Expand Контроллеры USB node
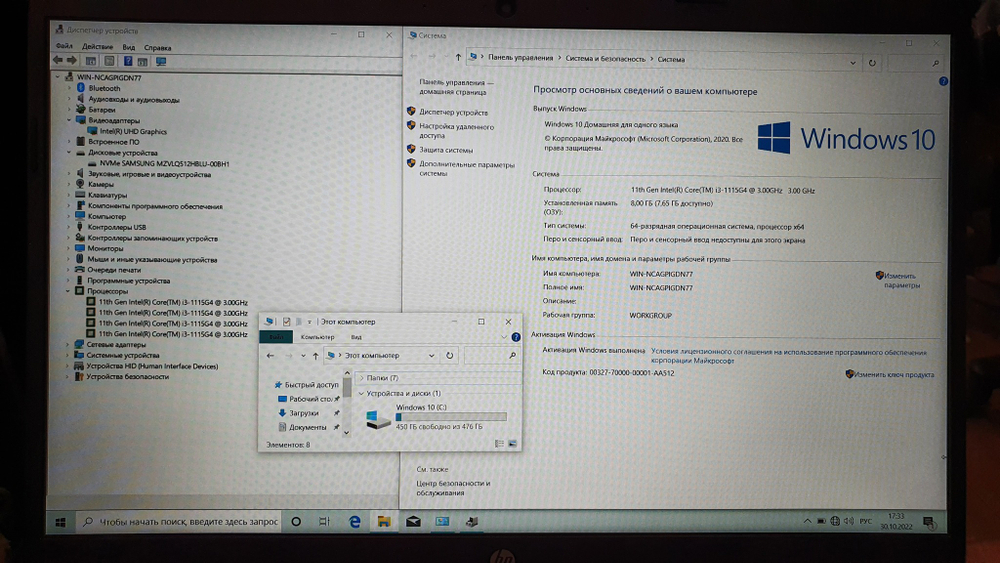The width and height of the screenshot is (1000, 563). [68, 227]
